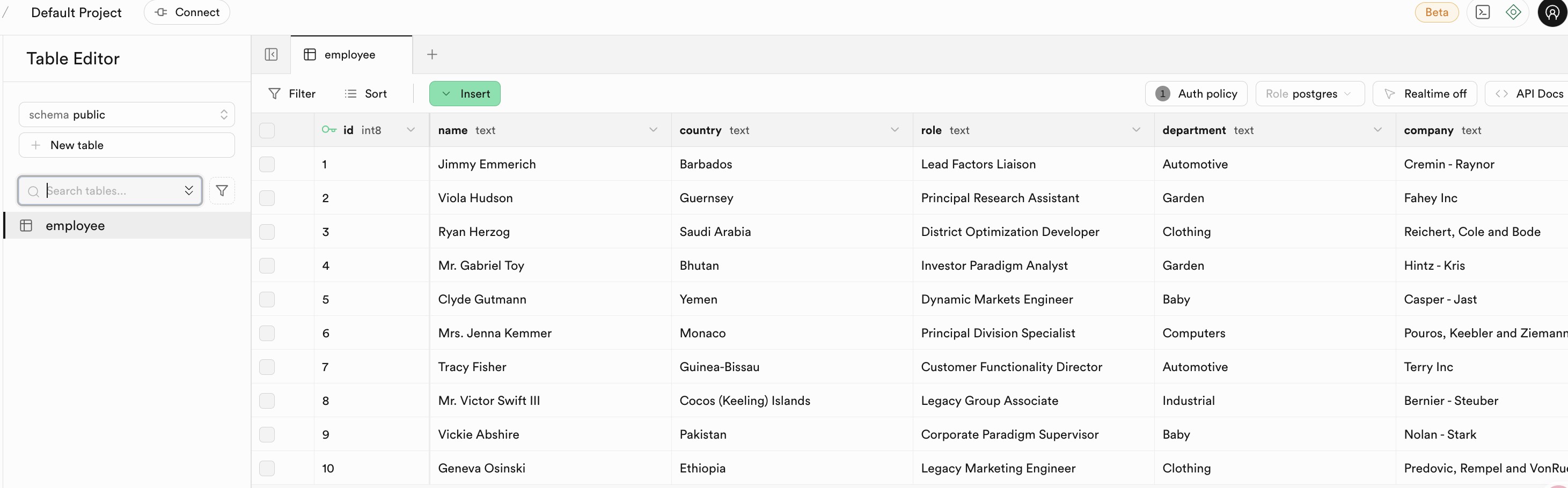This screenshot has width=1568, height=488.
Task: Click the primary key icon on id column
Action: click(x=329, y=130)
